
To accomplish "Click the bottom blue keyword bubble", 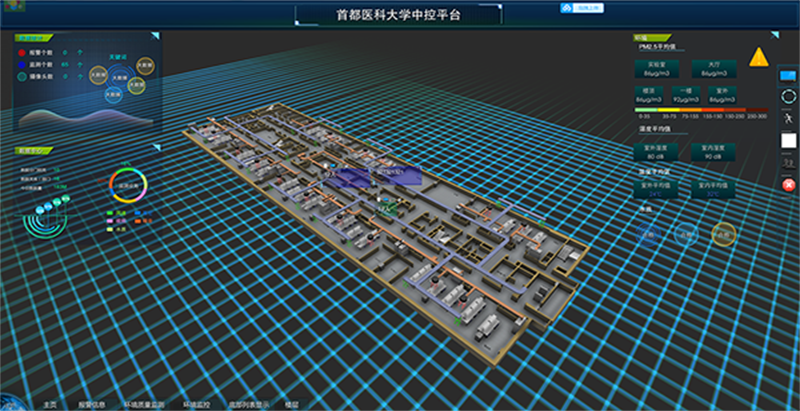I will coord(113,94).
